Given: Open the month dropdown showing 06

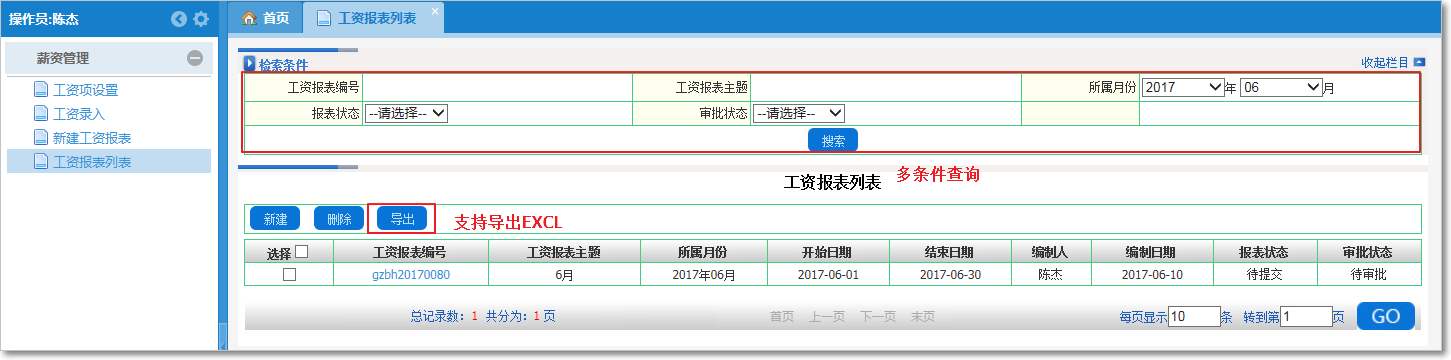Looking at the screenshot, I should (x=1281, y=87).
